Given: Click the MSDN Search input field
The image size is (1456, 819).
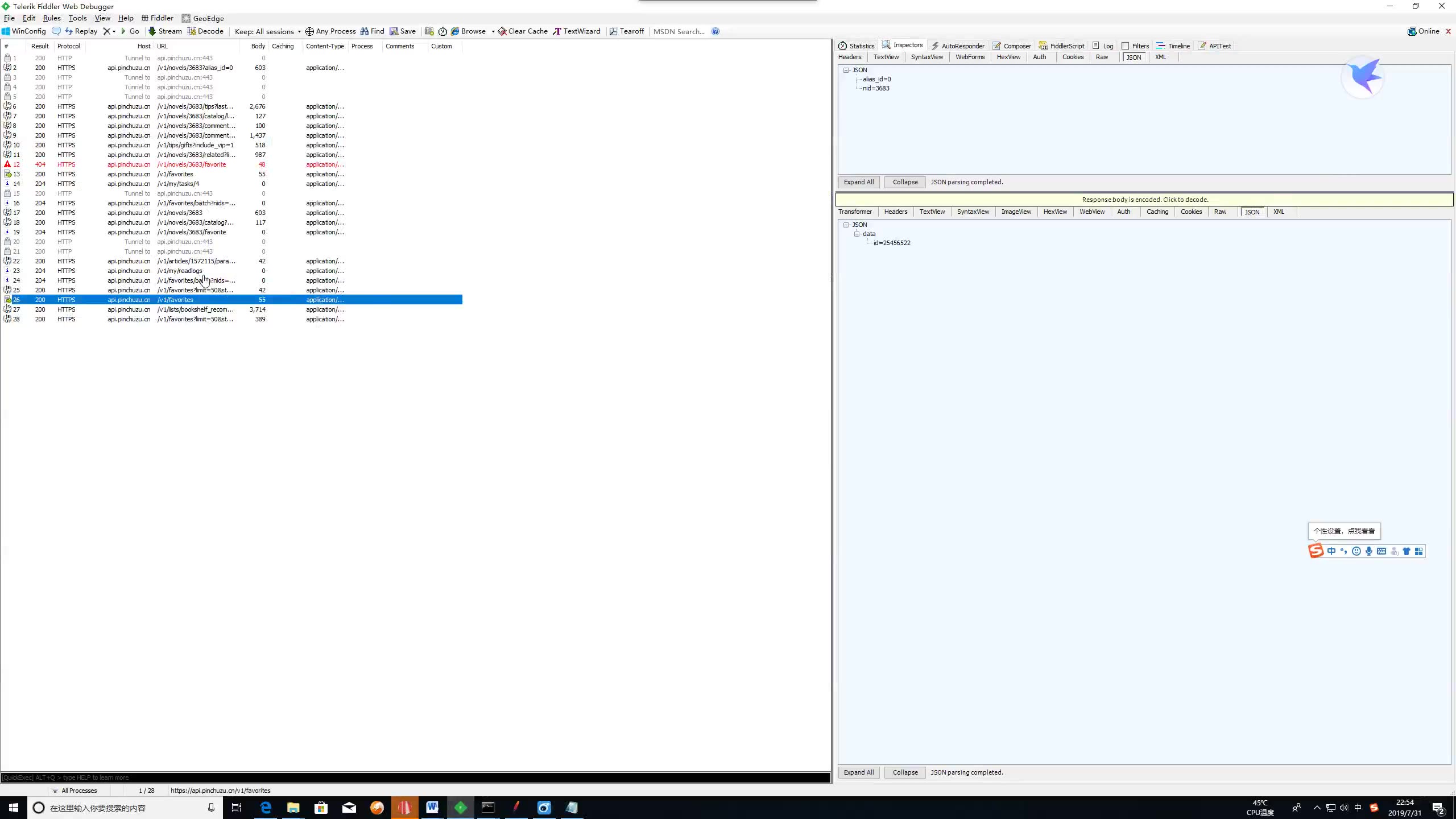Looking at the screenshot, I should pyautogui.click(x=679, y=31).
